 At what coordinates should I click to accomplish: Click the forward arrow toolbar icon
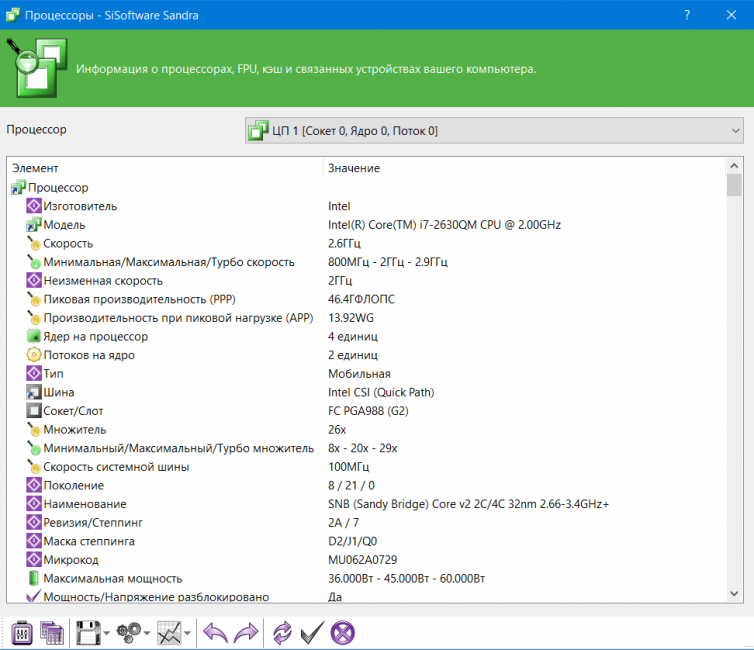tap(246, 633)
